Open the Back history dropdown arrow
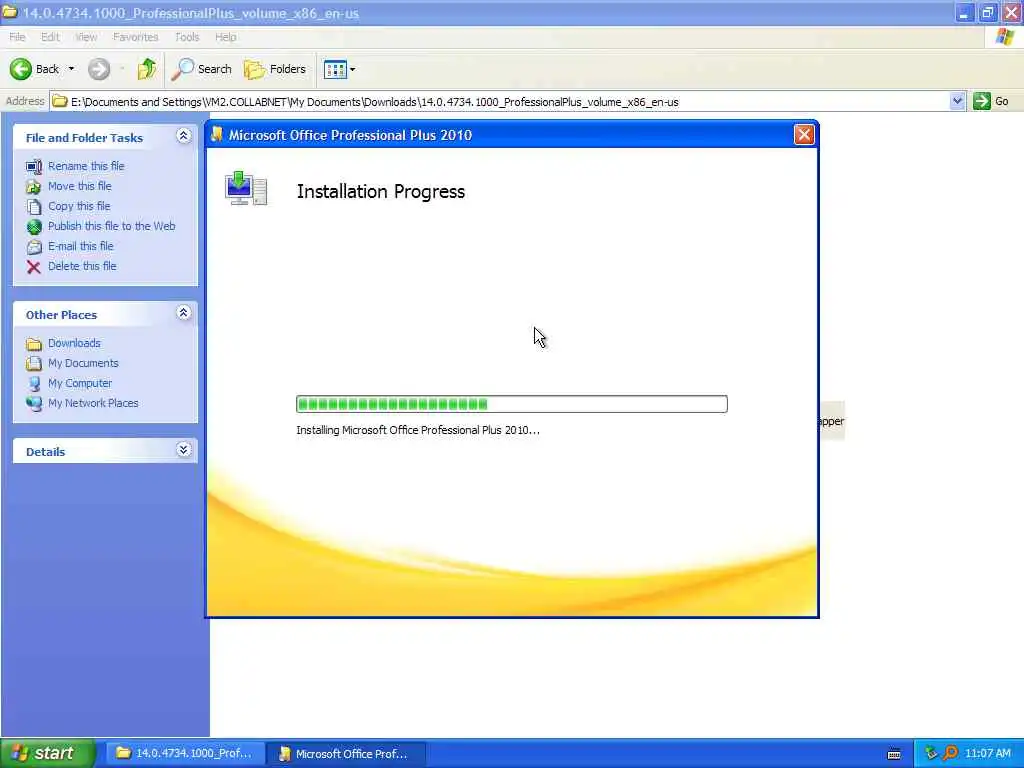1024x768 pixels. point(71,69)
